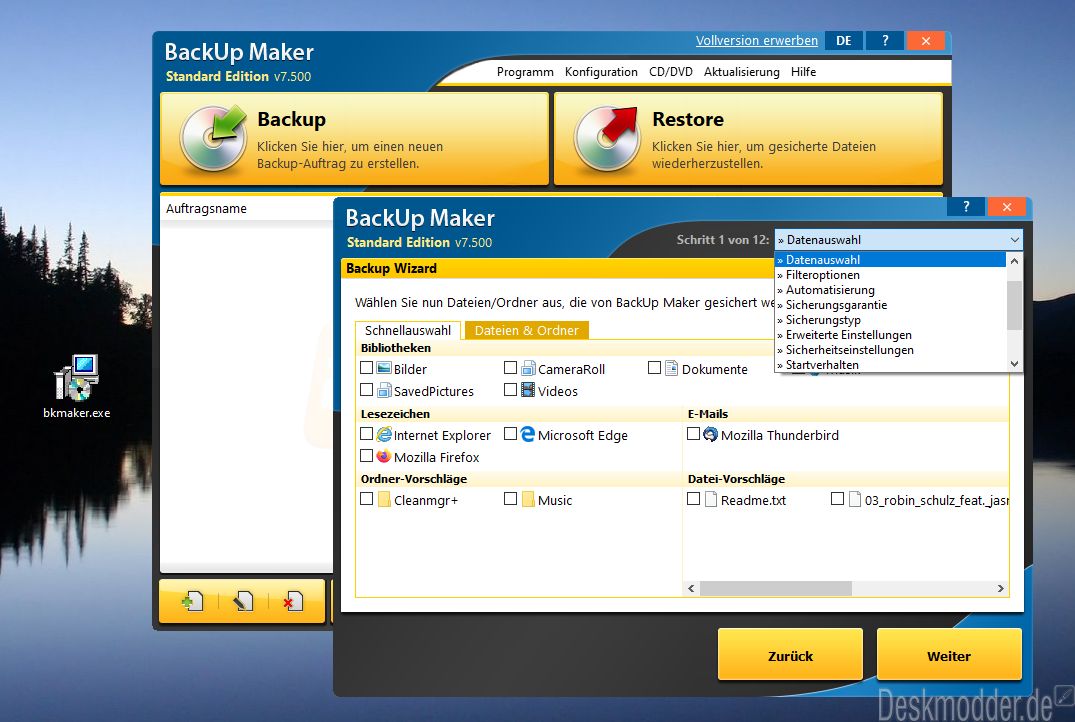Click the Readme.txt file icon
The height and width of the screenshot is (722, 1075).
tap(711, 499)
